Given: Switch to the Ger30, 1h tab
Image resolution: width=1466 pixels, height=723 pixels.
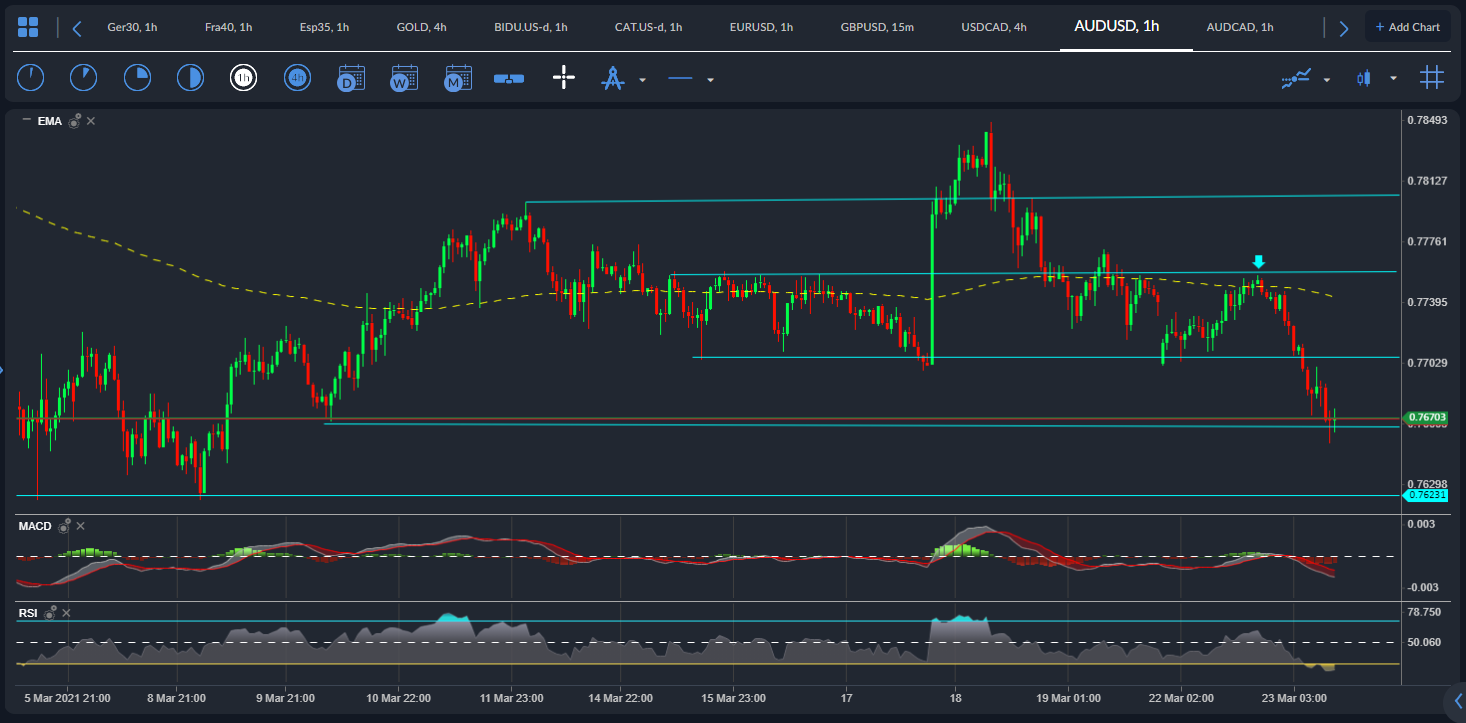Looking at the screenshot, I should pyautogui.click(x=132, y=27).
